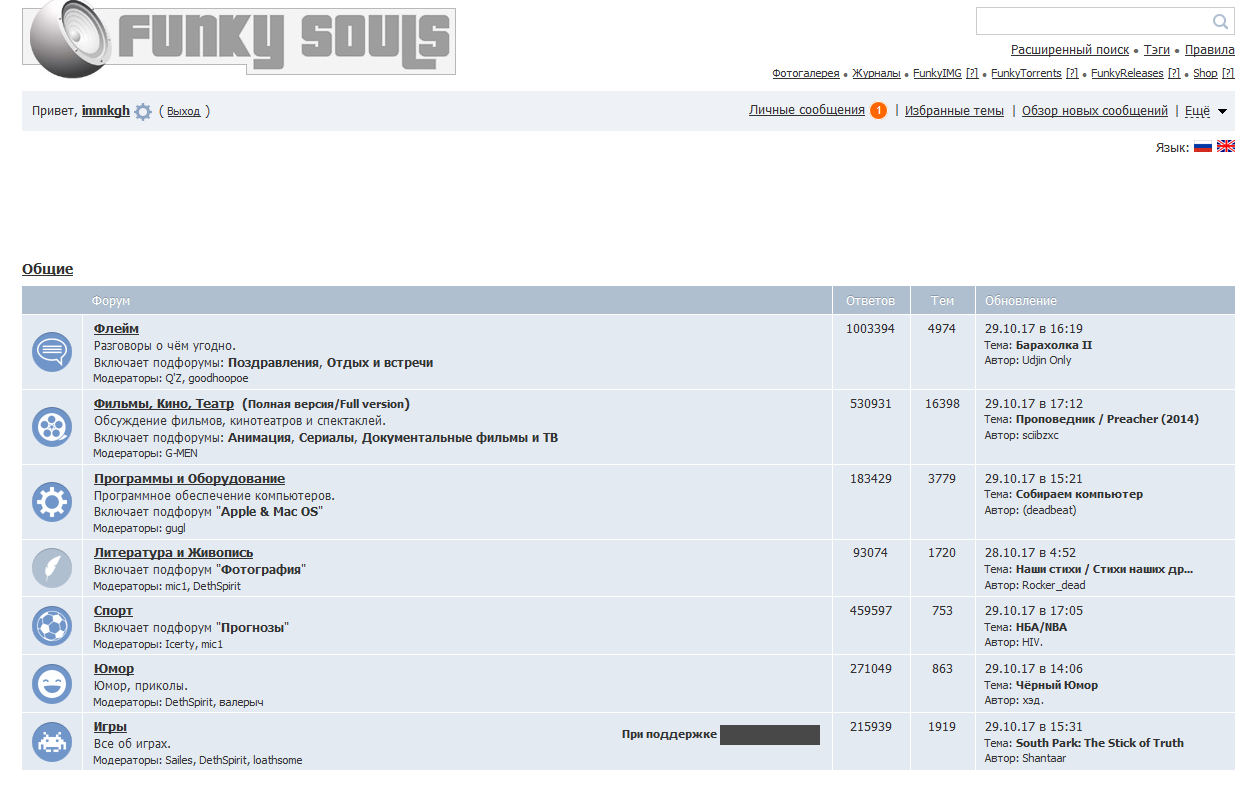Open Личные сообщения inbox
1240x786 pixels.
pos(806,110)
